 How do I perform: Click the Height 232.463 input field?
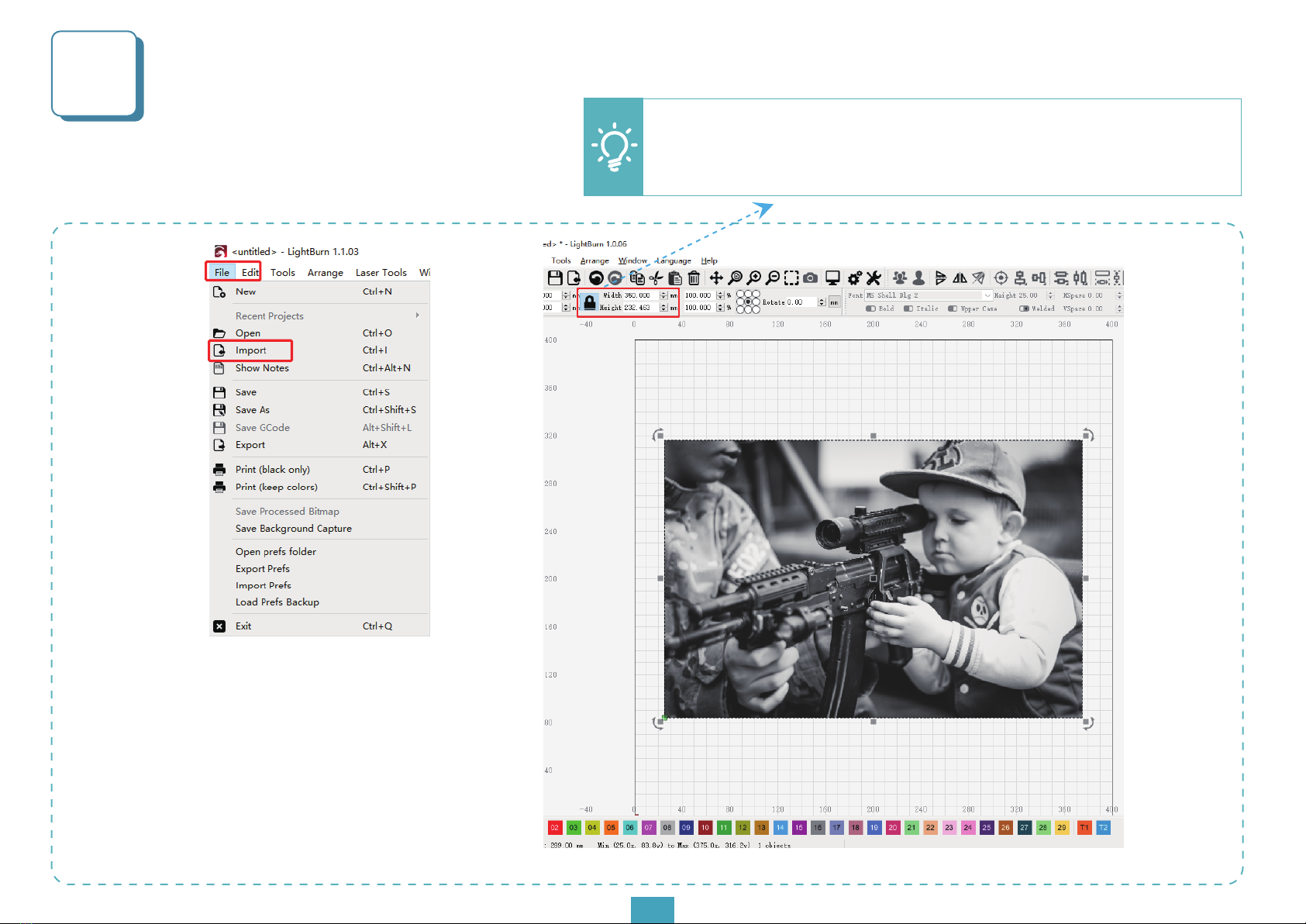pos(640,308)
